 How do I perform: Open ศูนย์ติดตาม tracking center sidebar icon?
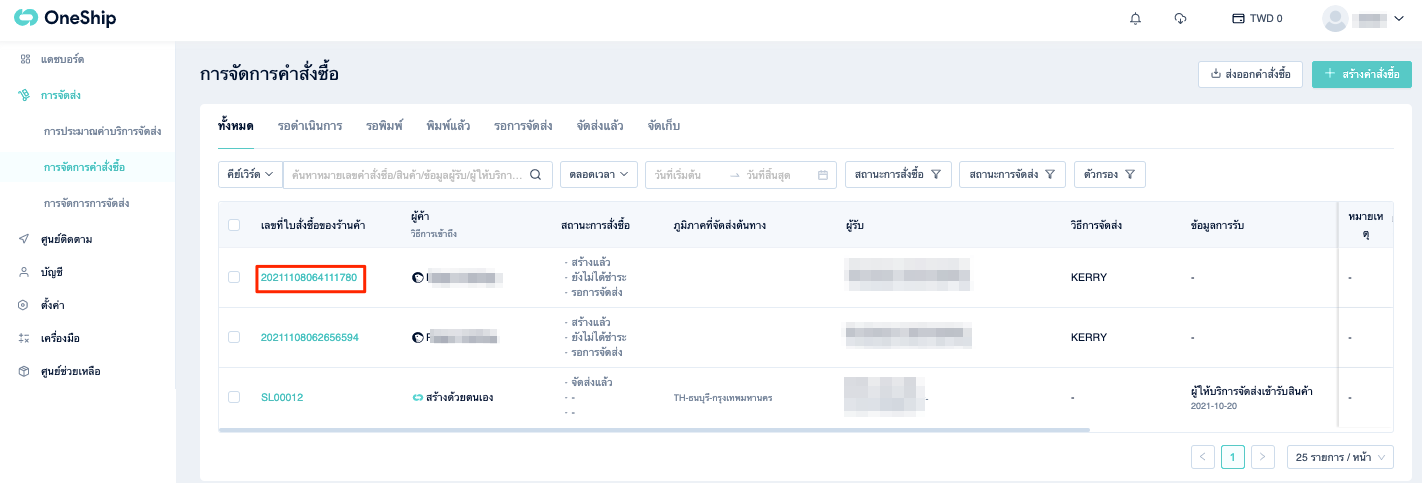[x=25, y=239]
